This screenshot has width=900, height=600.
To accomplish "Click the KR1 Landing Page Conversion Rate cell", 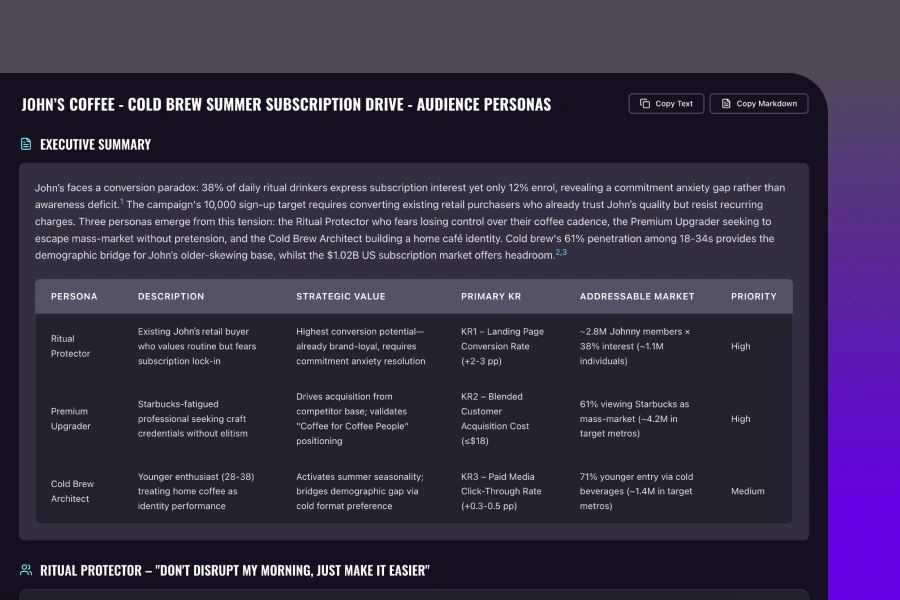I will pyautogui.click(x=501, y=346).
